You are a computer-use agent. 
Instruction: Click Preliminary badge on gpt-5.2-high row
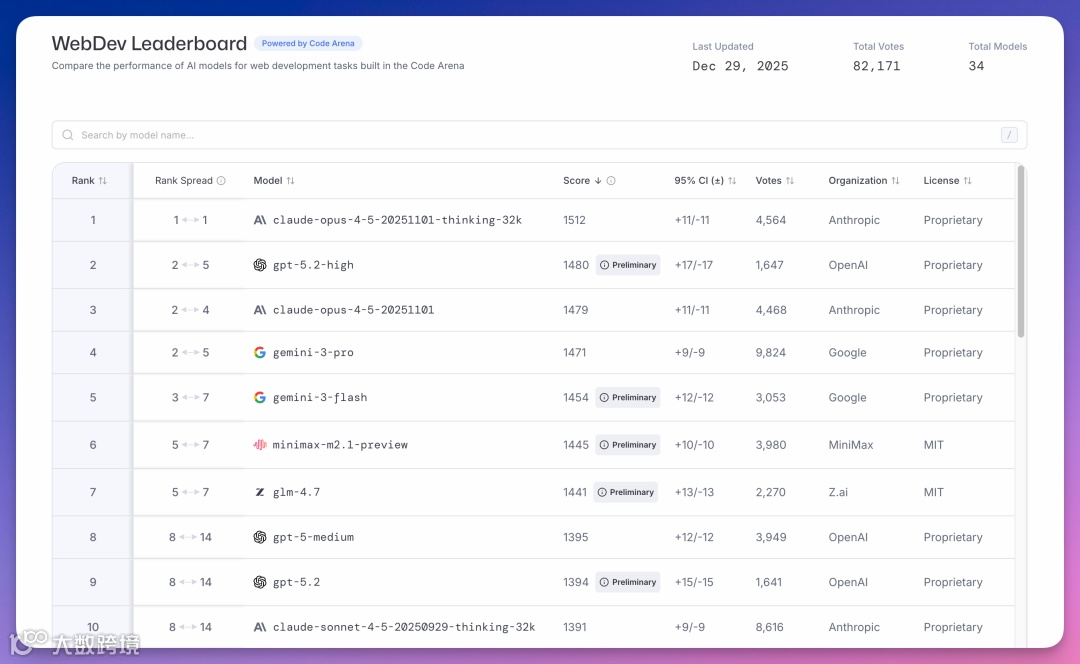point(627,265)
